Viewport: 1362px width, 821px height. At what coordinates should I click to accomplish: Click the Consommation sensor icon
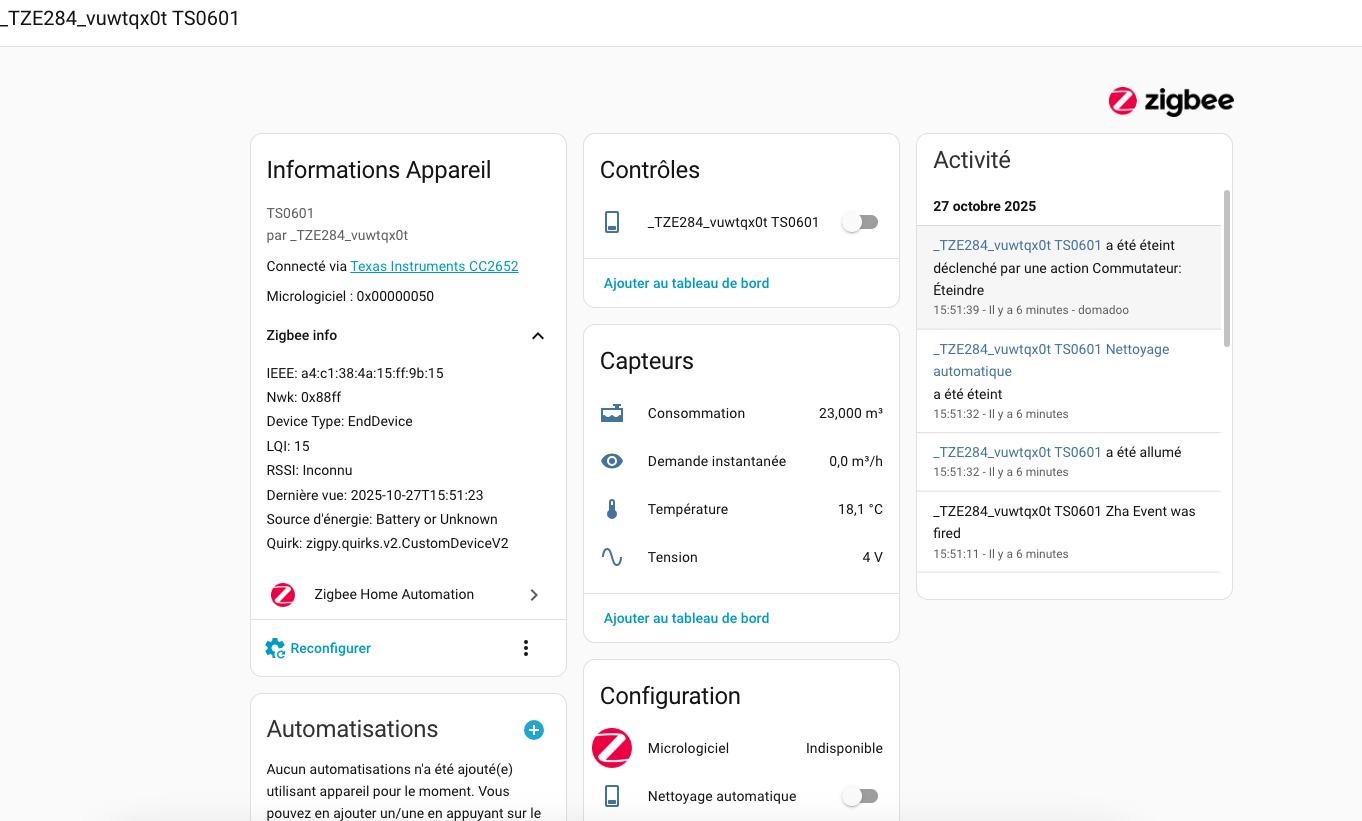click(x=612, y=413)
